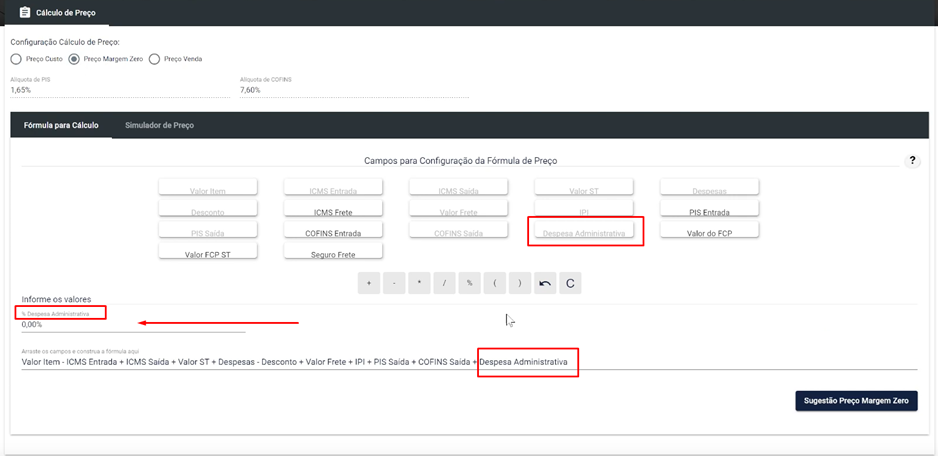Choose the Preço Venda radio option
The width and height of the screenshot is (938, 456).
pyautogui.click(x=154, y=59)
